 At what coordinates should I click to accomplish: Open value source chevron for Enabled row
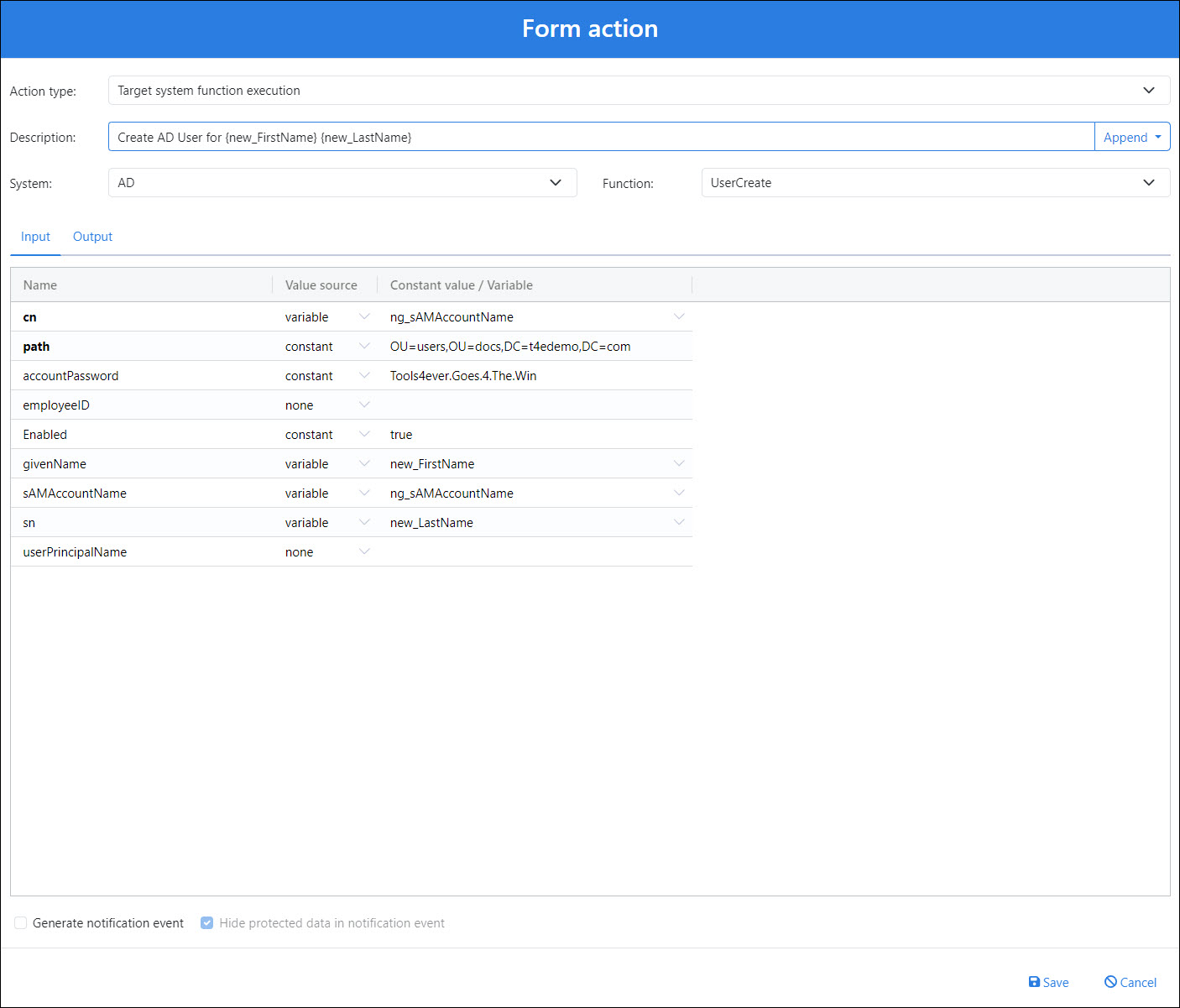click(x=364, y=434)
